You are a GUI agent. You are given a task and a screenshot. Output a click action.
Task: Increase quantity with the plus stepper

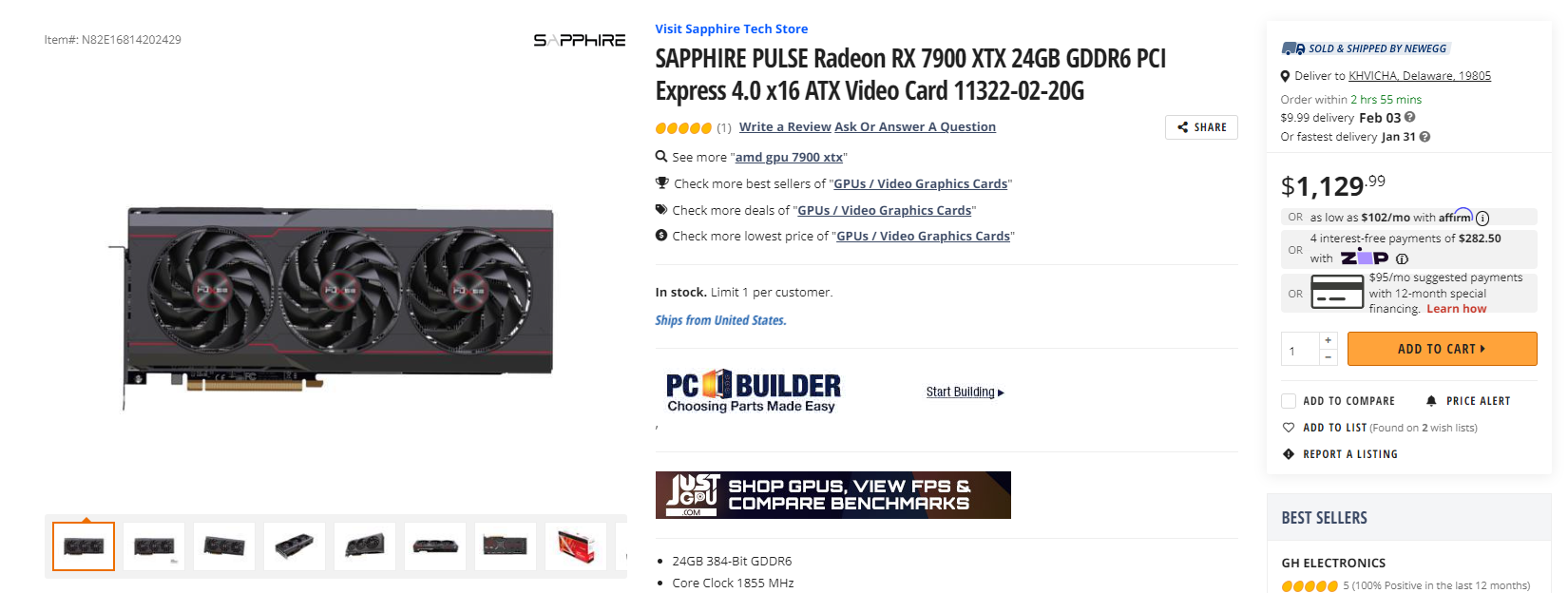(x=1329, y=340)
